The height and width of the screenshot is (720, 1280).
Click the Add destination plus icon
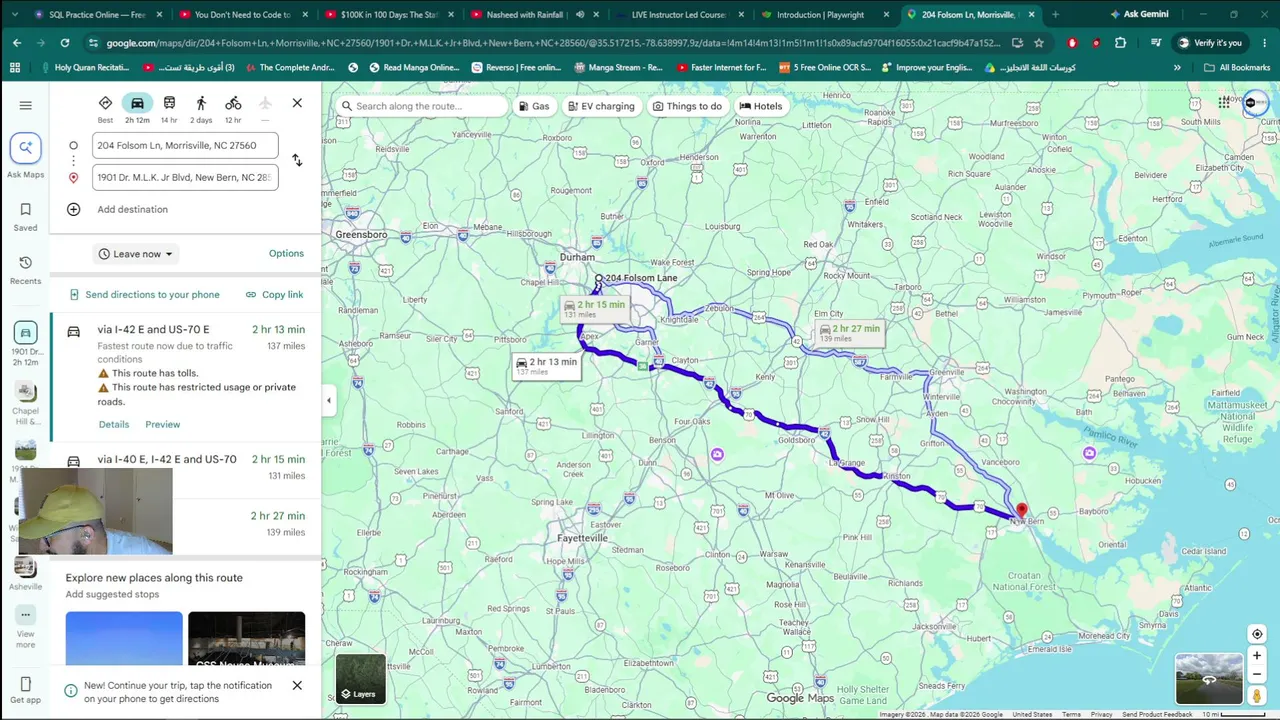coord(73,210)
